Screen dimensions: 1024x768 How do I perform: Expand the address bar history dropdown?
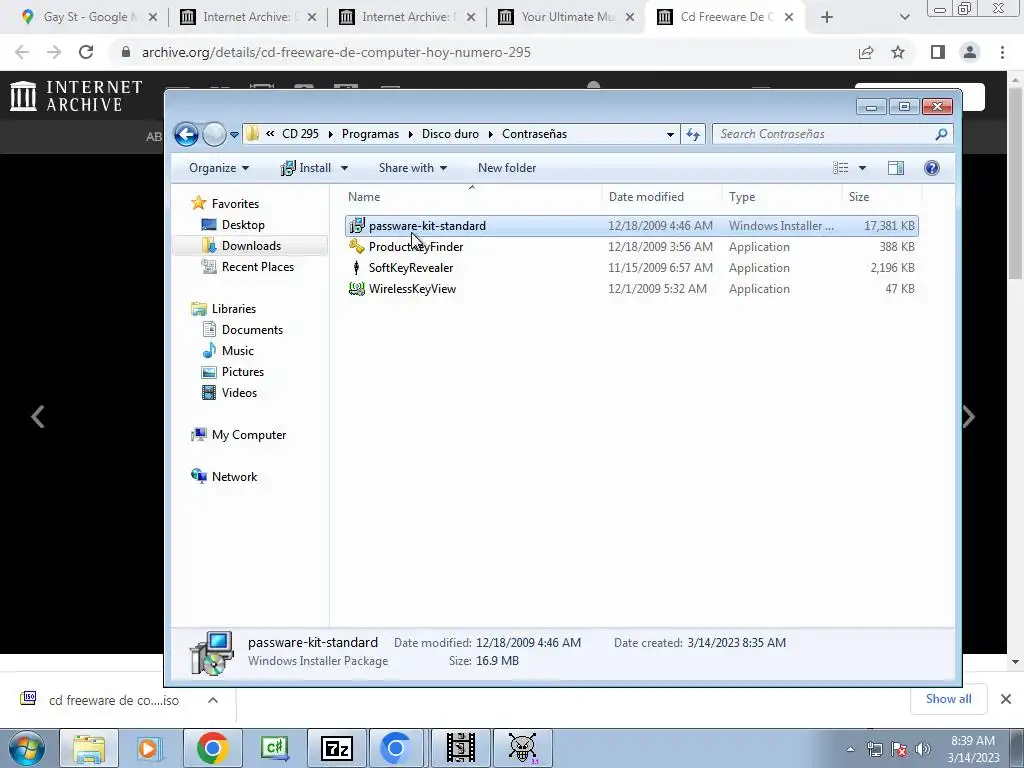tap(670, 135)
